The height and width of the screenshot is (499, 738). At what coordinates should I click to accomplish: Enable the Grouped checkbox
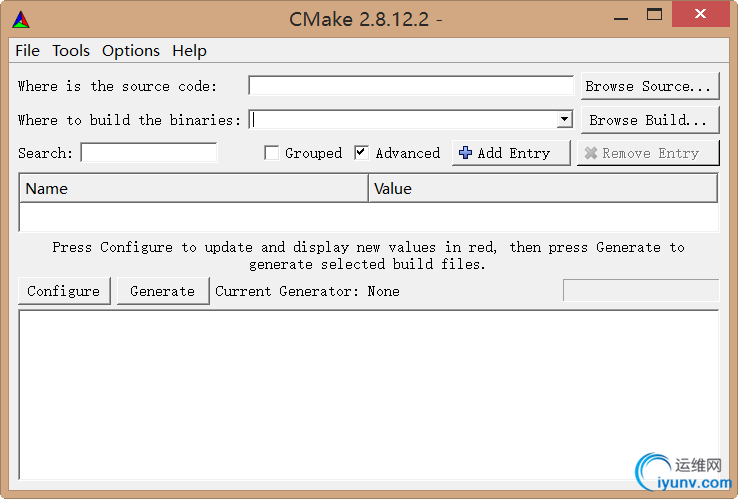point(272,153)
